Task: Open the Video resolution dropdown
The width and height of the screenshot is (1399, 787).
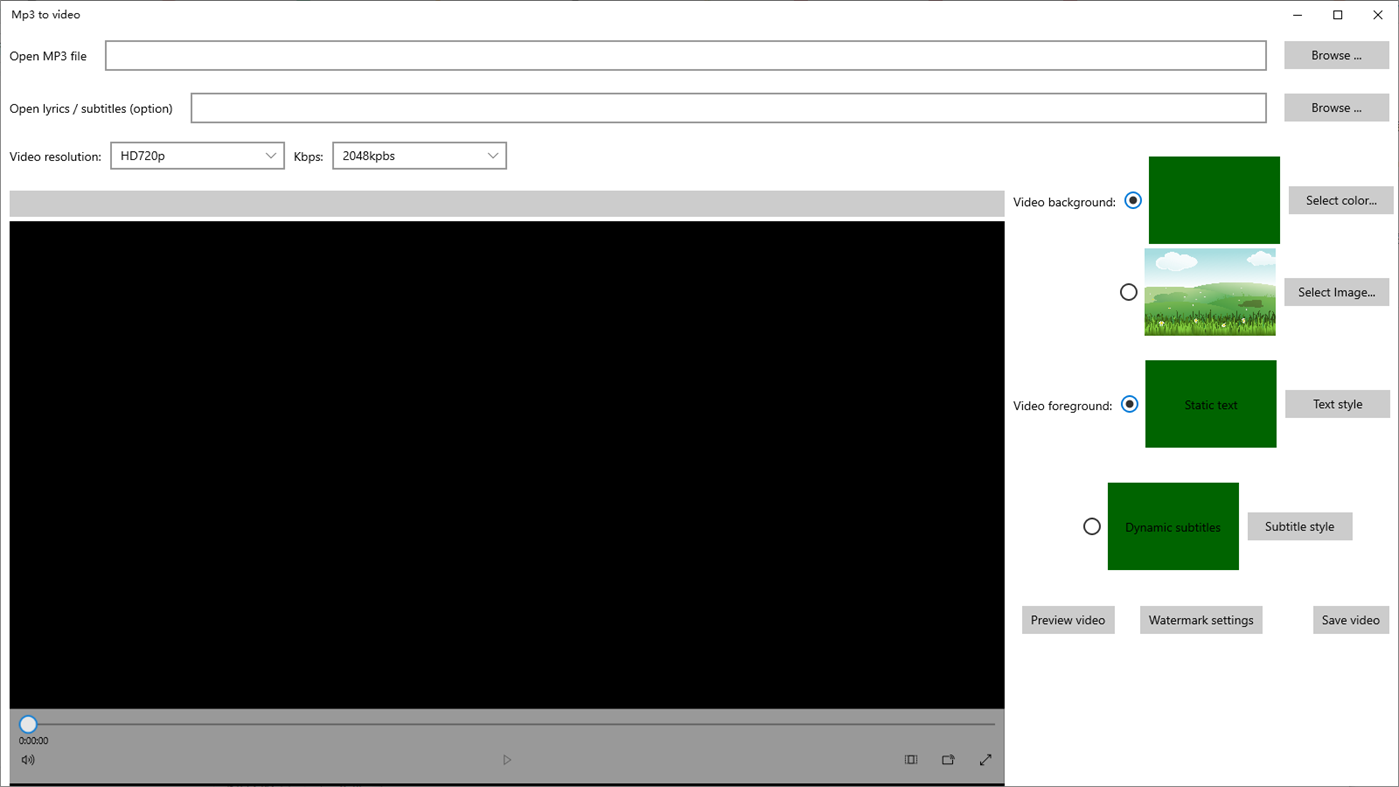Action: click(x=270, y=155)
